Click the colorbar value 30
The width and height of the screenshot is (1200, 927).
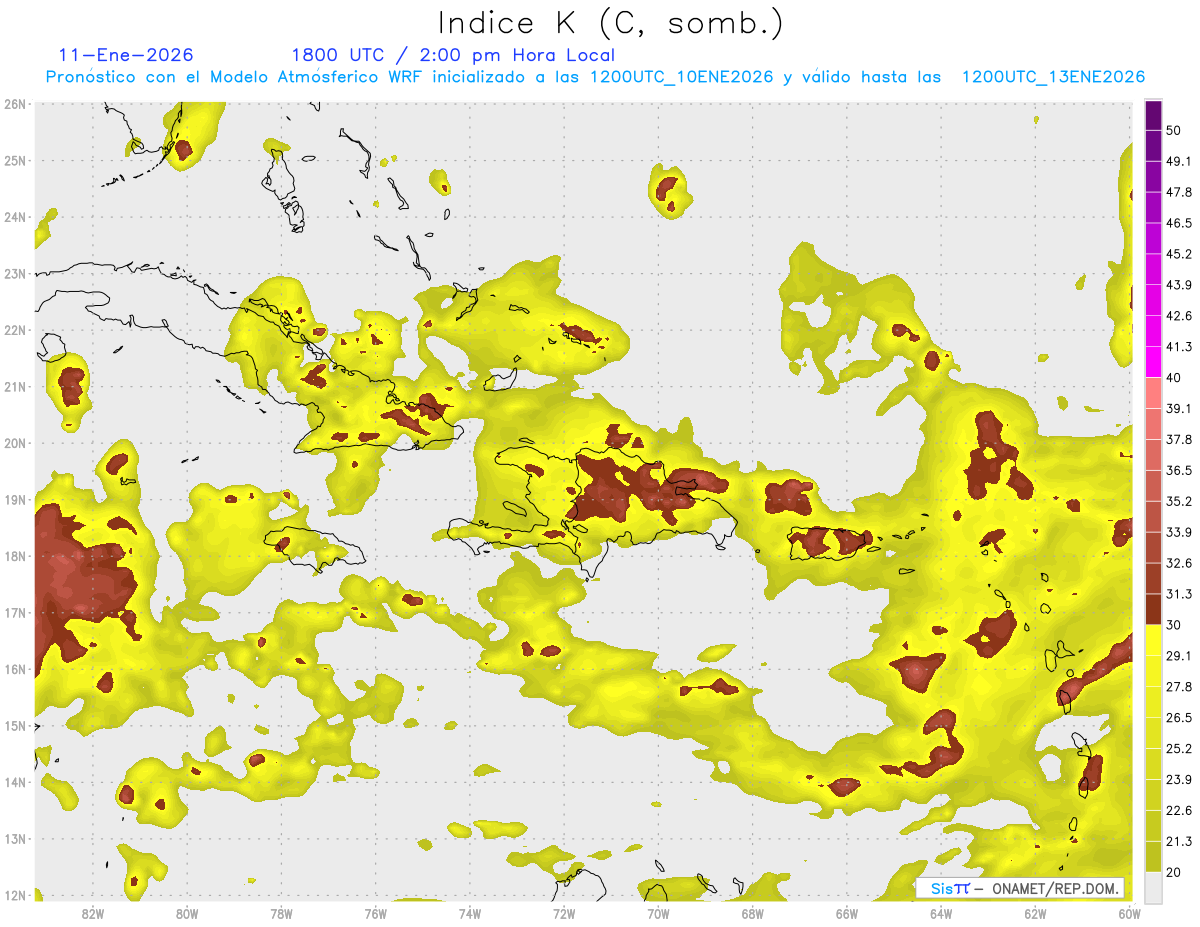[x=1174, y=625]
